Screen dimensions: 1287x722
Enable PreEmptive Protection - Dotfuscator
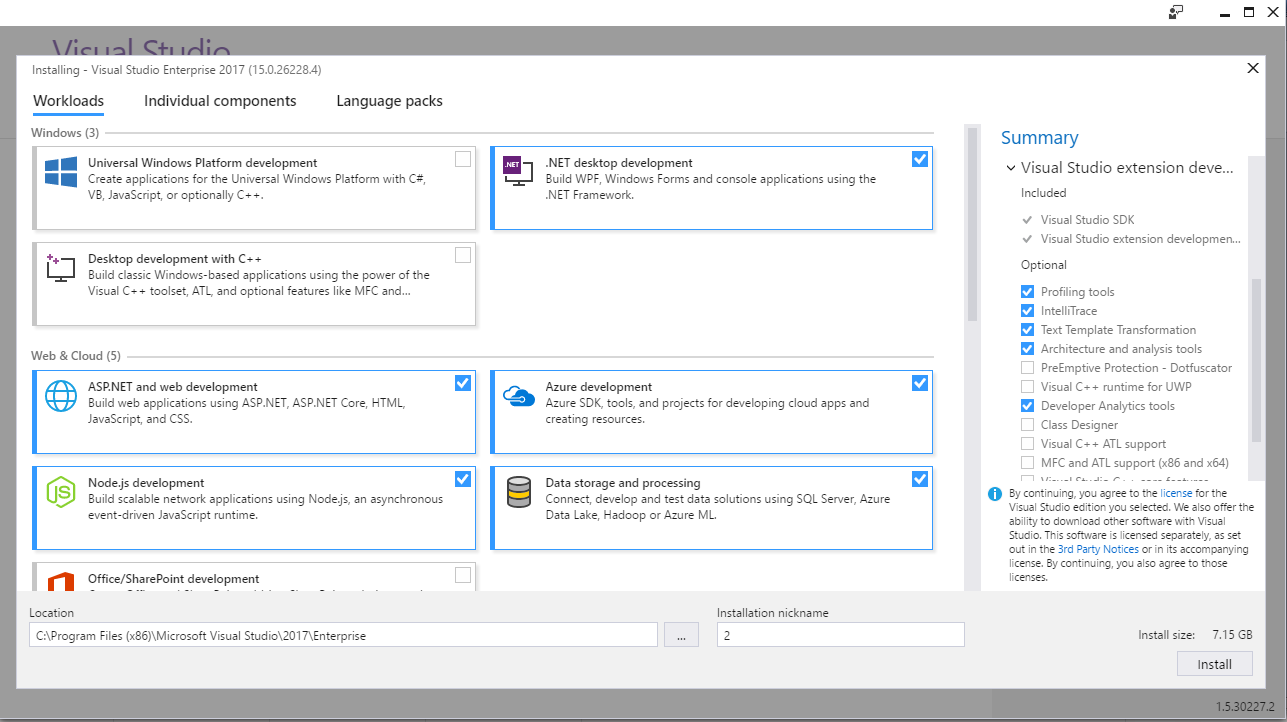pyautogui.click(x=1027, y=368)
